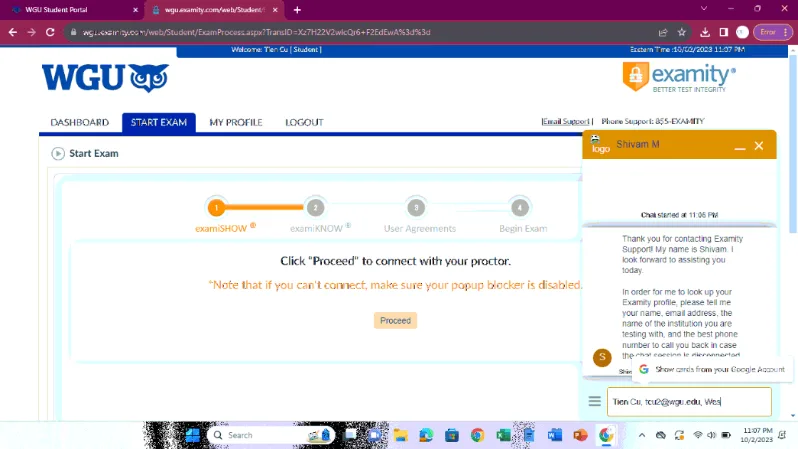Viewport: 798px width, 449px height.
Task: Open File Explorer from the taskbar
Action: [401, 435]
